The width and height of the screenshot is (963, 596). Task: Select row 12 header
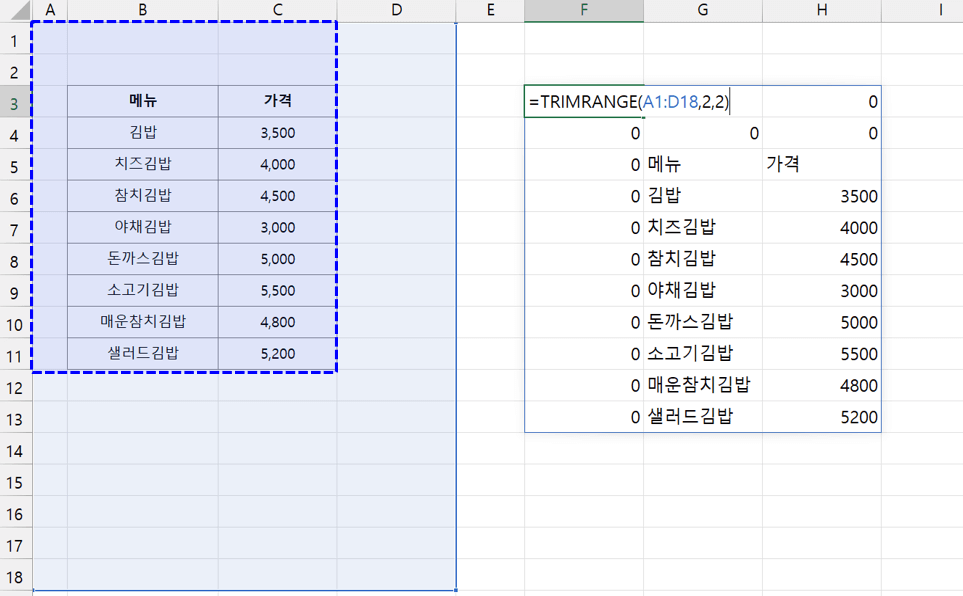click(x=15, y=388)
